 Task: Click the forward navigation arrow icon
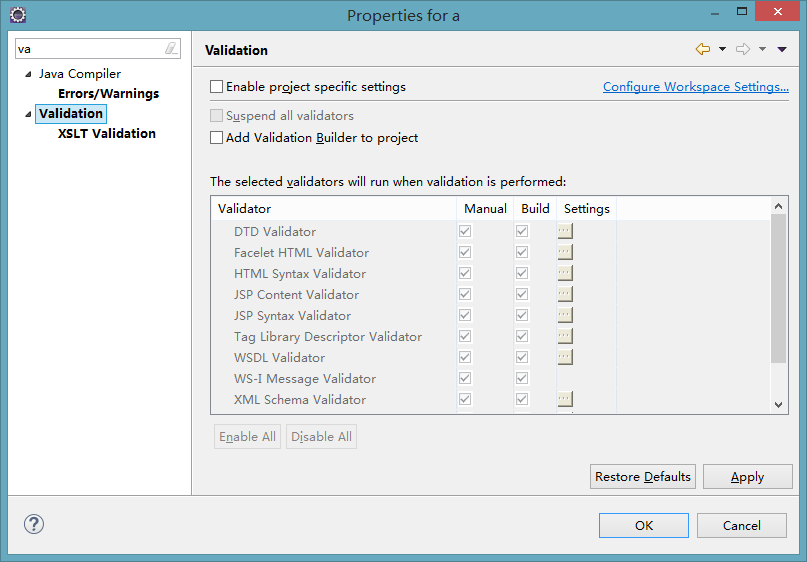tap(743, 49)
